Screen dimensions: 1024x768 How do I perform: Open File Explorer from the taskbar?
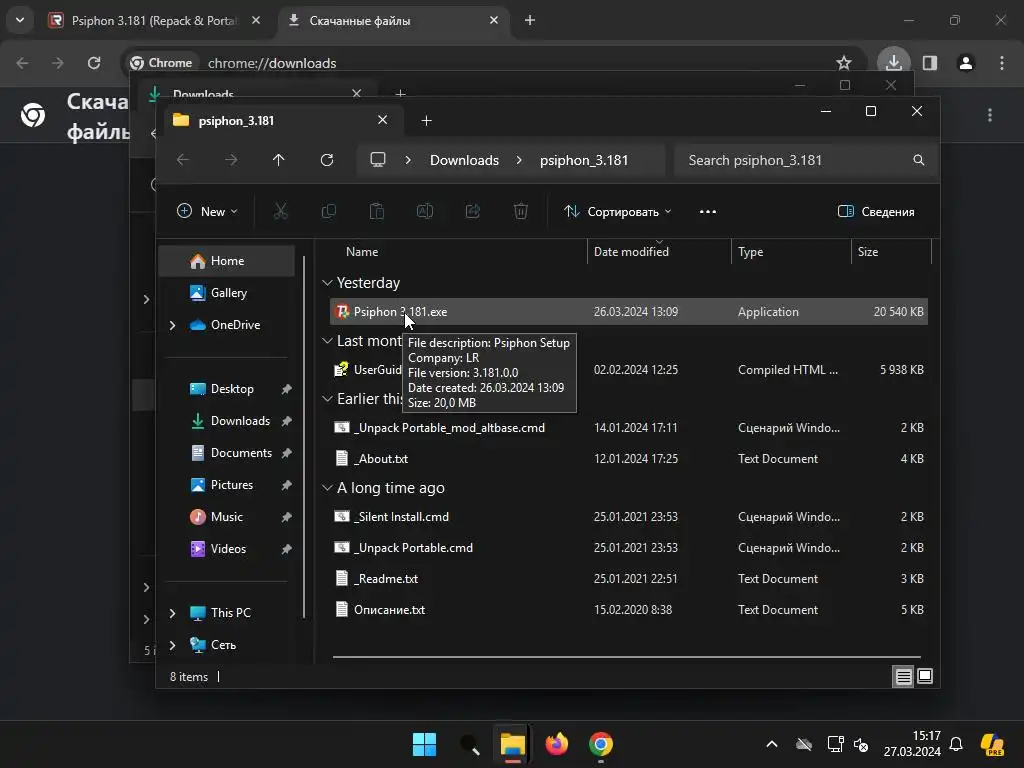[513, 744]
